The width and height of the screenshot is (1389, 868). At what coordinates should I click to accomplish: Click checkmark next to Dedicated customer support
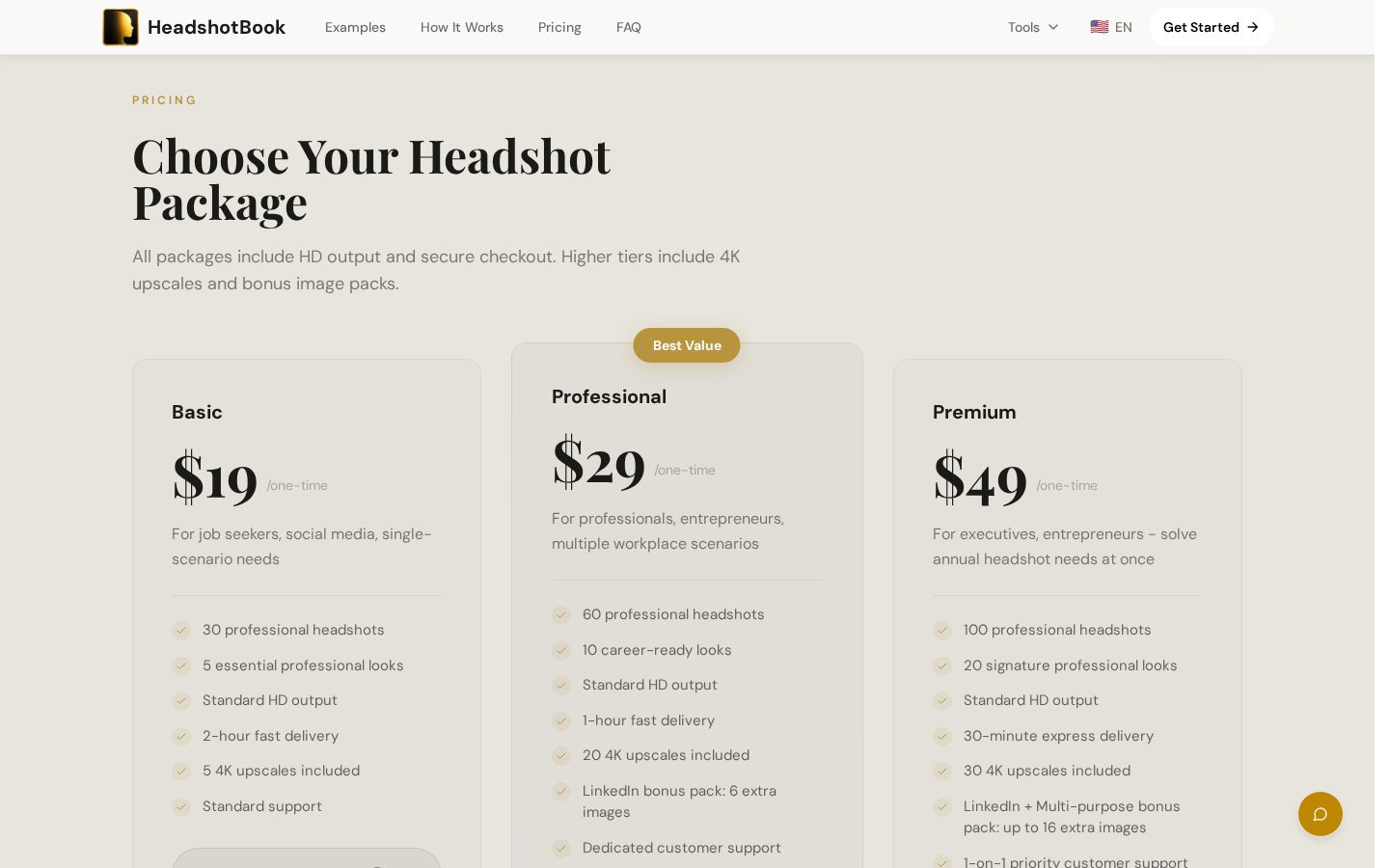[561, 849]
